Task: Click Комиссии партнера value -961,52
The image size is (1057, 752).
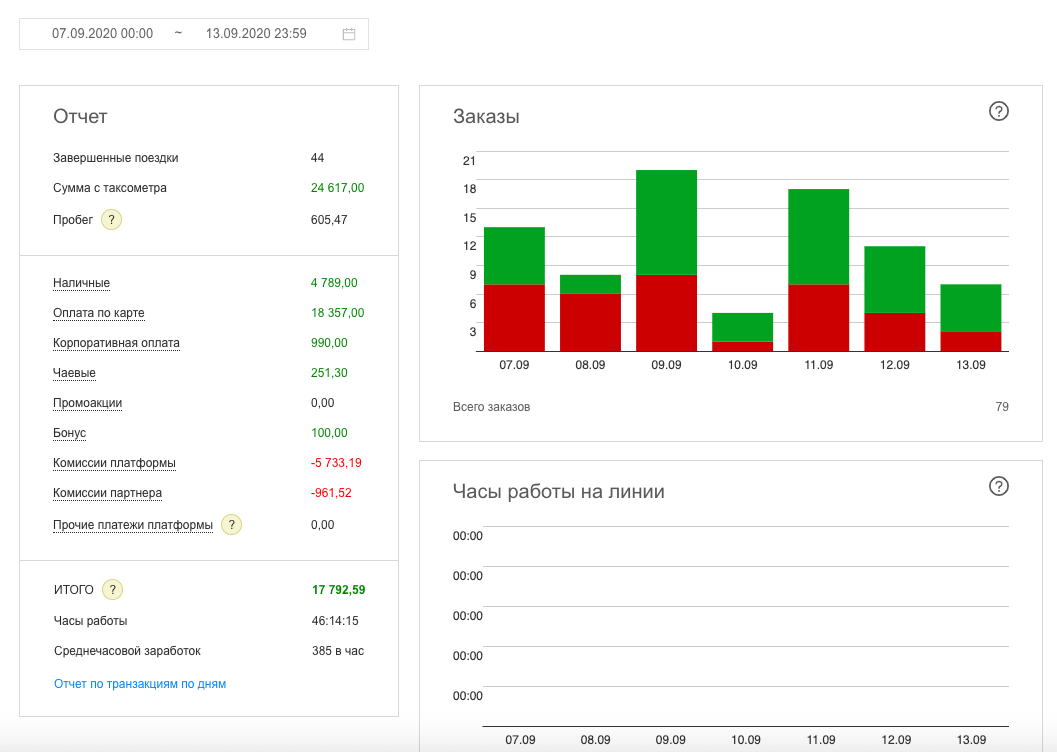Action: tap(331, 493)
